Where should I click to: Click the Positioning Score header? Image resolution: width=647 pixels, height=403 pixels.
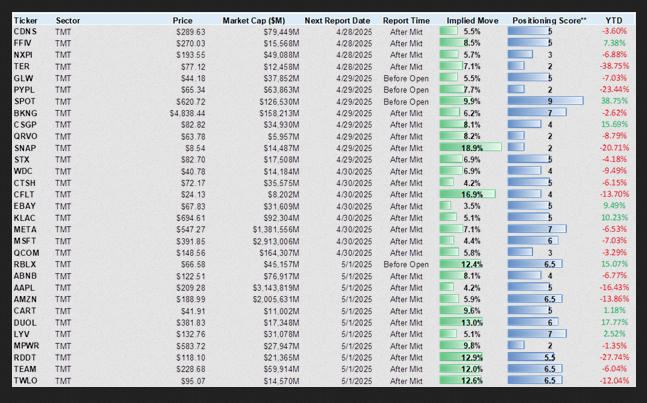coord(549,21)
